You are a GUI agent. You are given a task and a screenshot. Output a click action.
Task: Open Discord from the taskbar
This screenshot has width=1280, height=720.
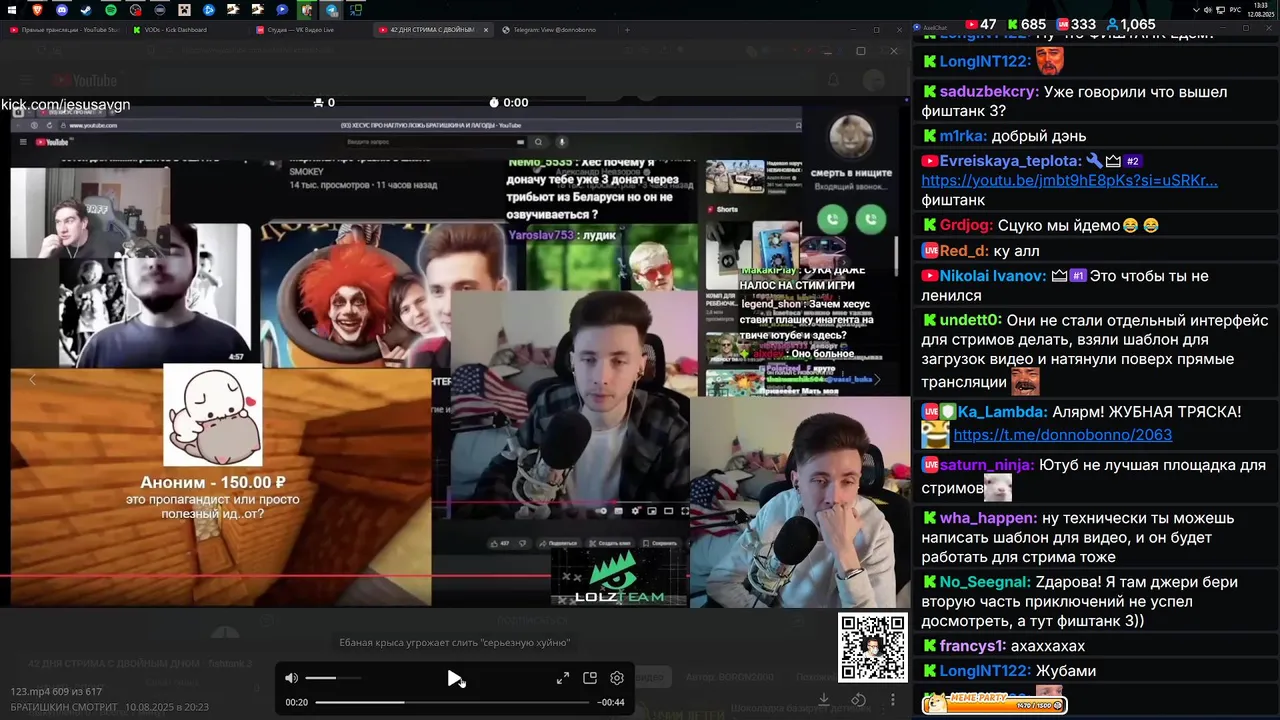(62, 9)
